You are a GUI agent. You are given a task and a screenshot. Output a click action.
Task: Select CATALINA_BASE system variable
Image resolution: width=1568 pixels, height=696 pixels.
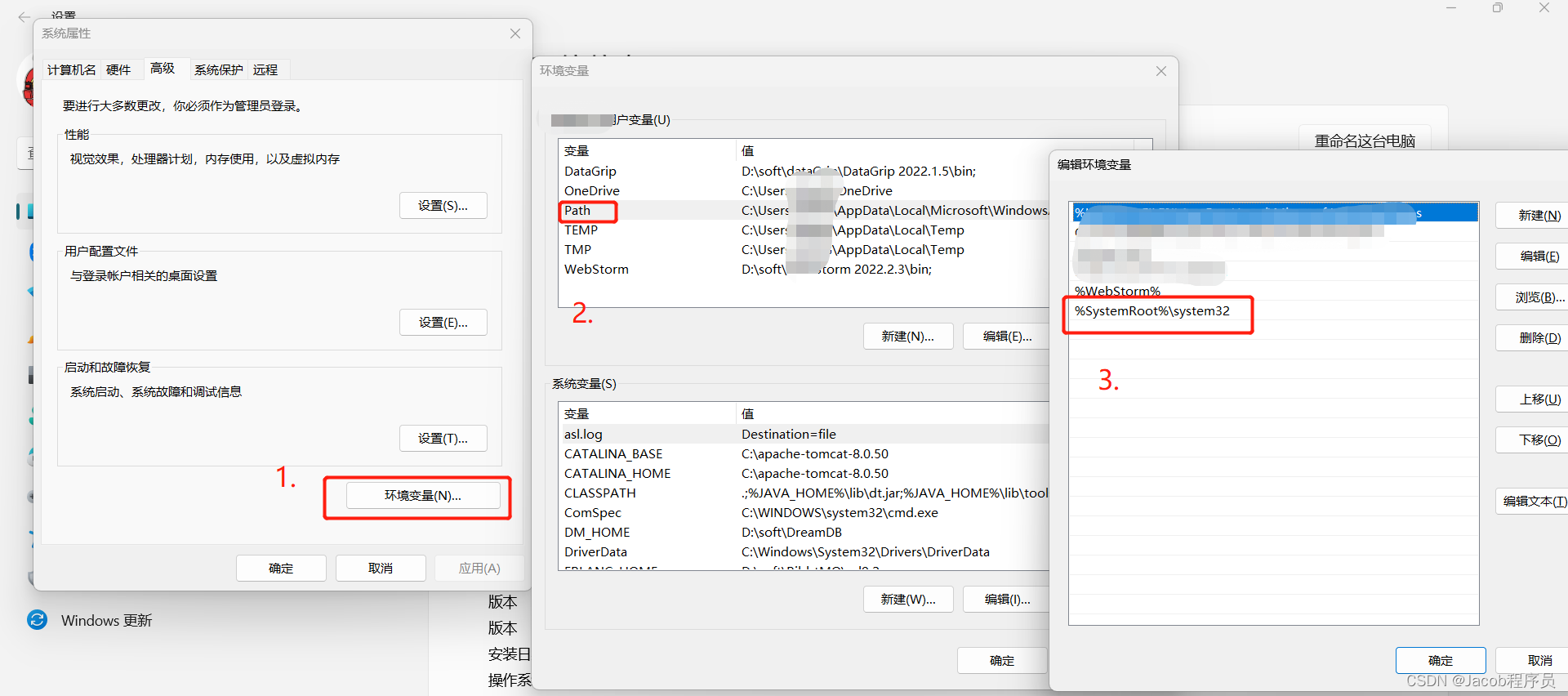click(x=804, y=454)
